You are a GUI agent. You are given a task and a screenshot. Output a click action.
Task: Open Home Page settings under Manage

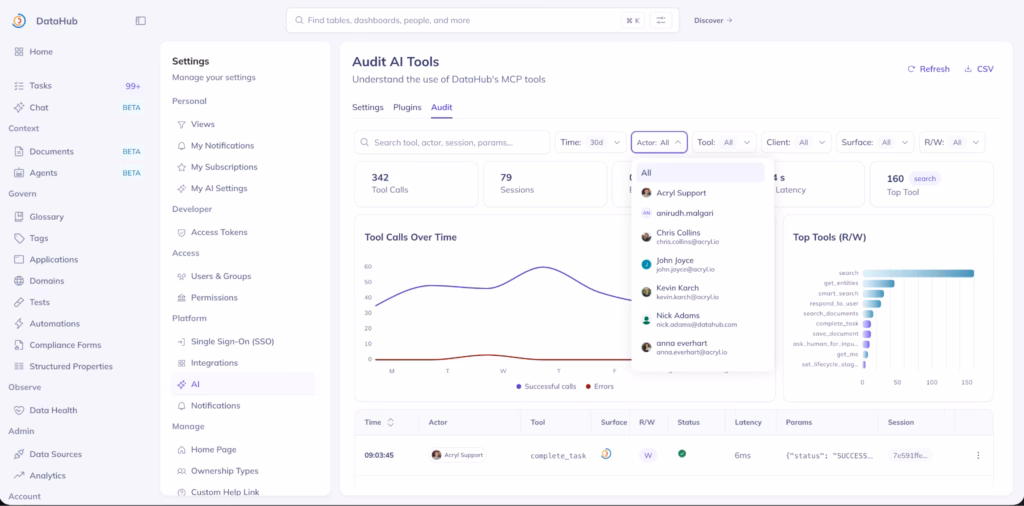(x=214, y=450)
